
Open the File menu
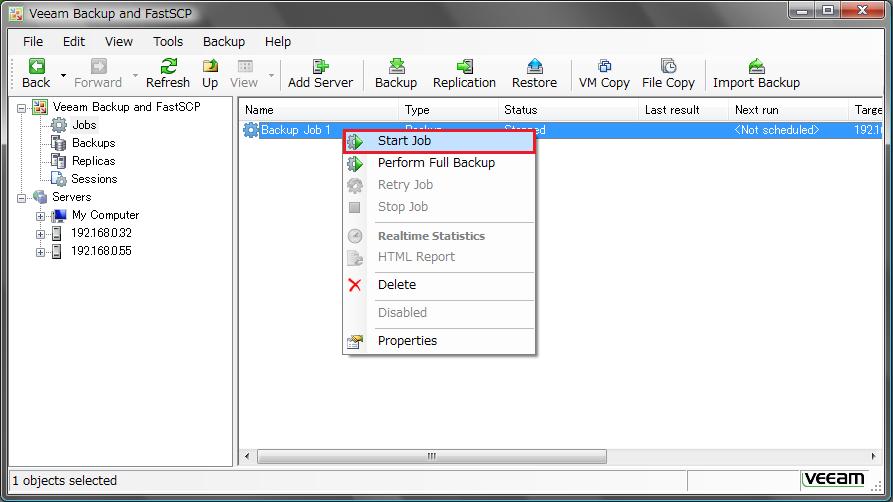pos(33,42)
